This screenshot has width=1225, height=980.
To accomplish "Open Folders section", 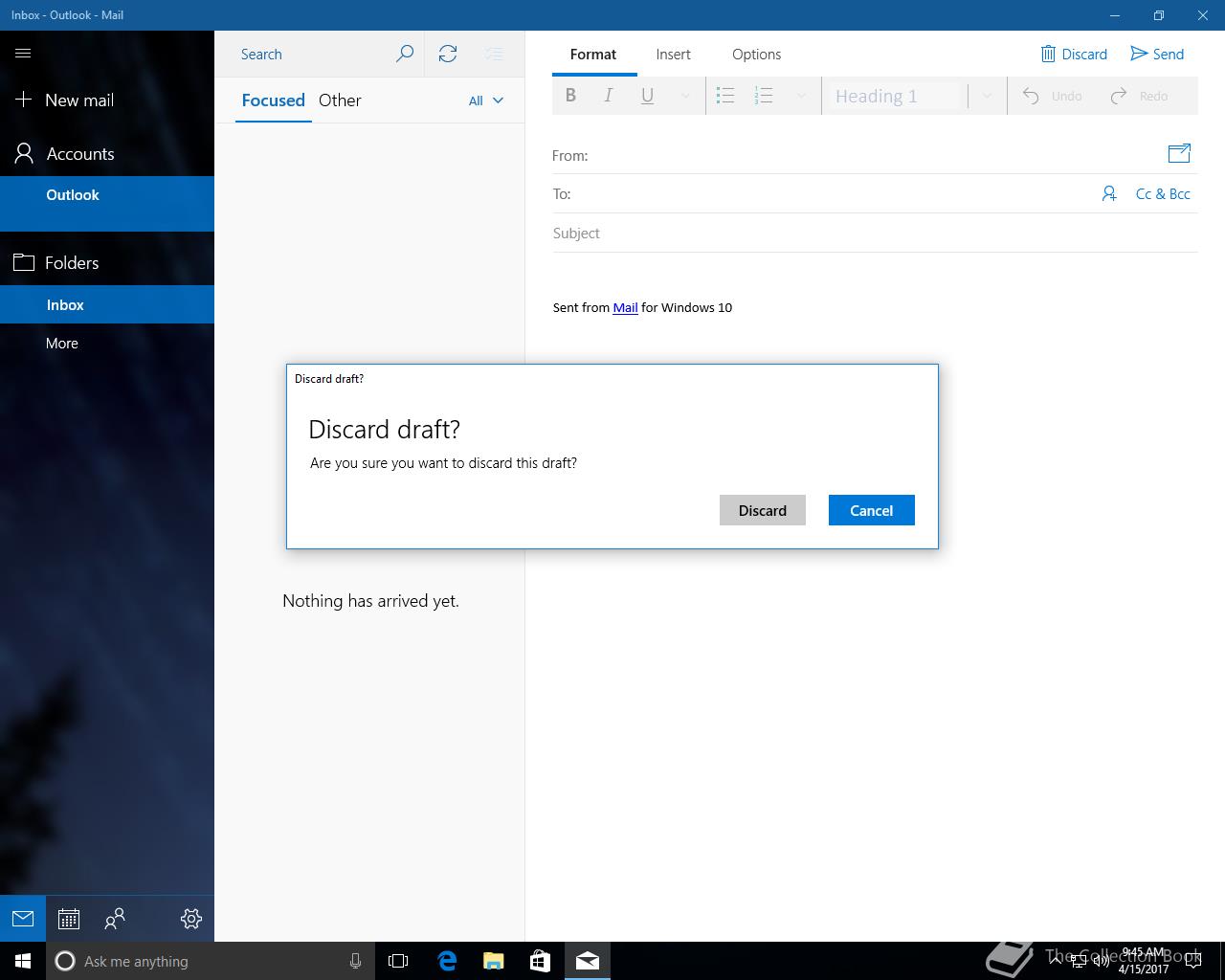I will (107, 262).
